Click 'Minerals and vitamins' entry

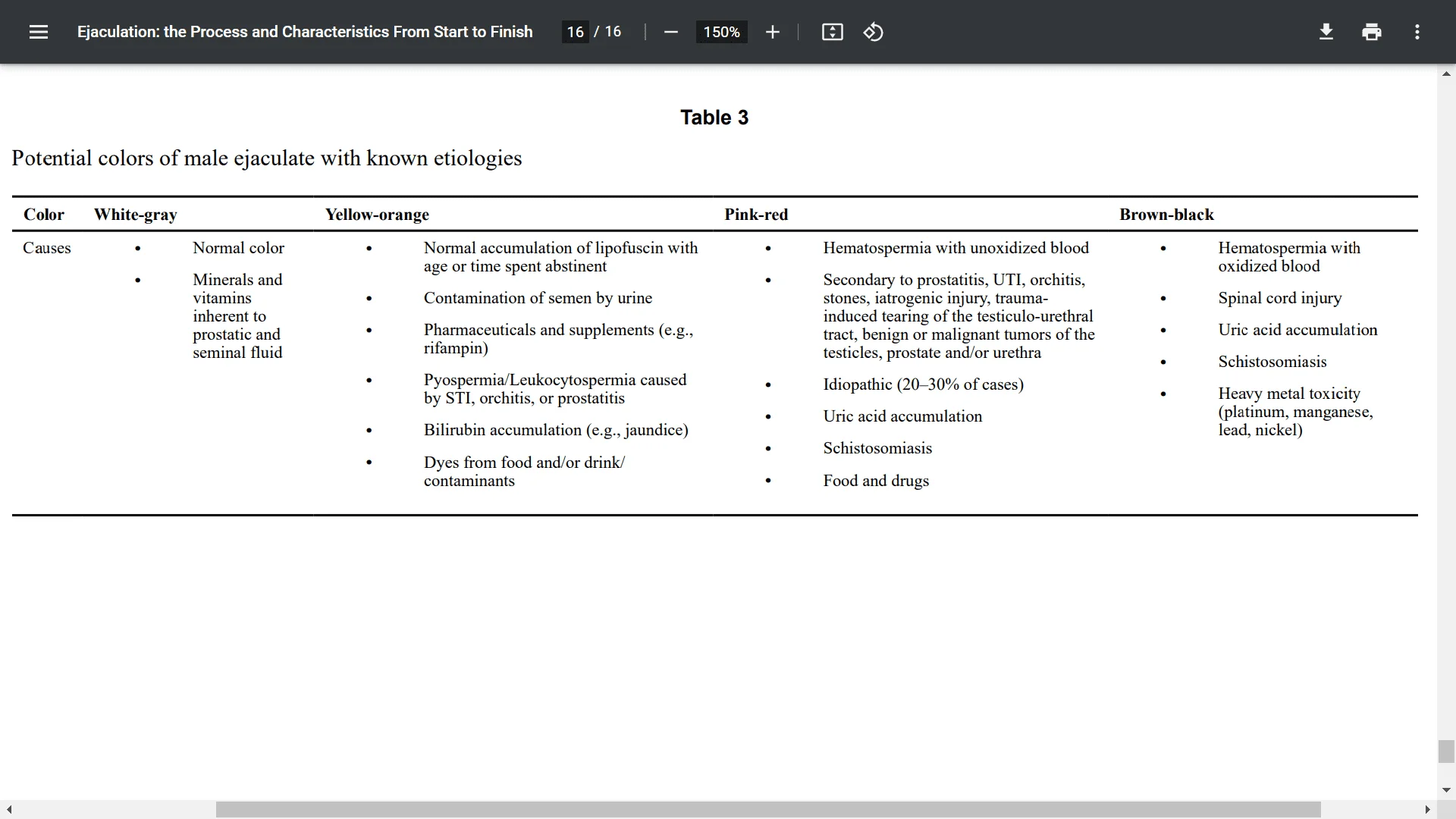237,316
